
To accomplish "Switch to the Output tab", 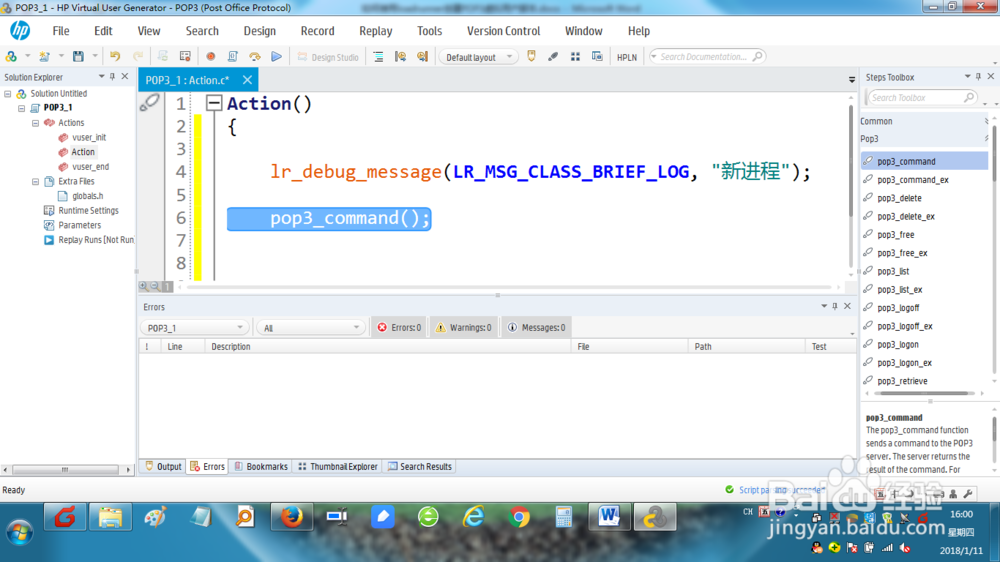I will 163,467.
